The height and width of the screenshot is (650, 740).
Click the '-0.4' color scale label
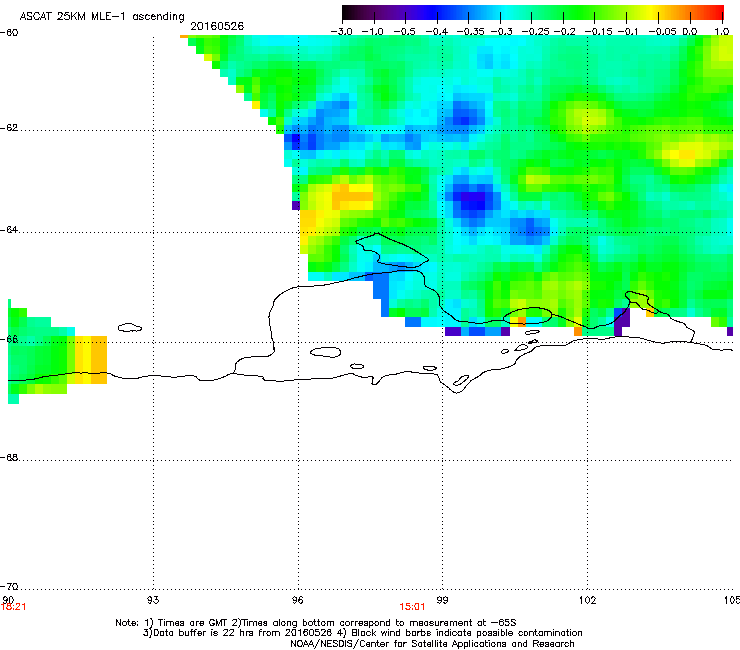point(437,32)
